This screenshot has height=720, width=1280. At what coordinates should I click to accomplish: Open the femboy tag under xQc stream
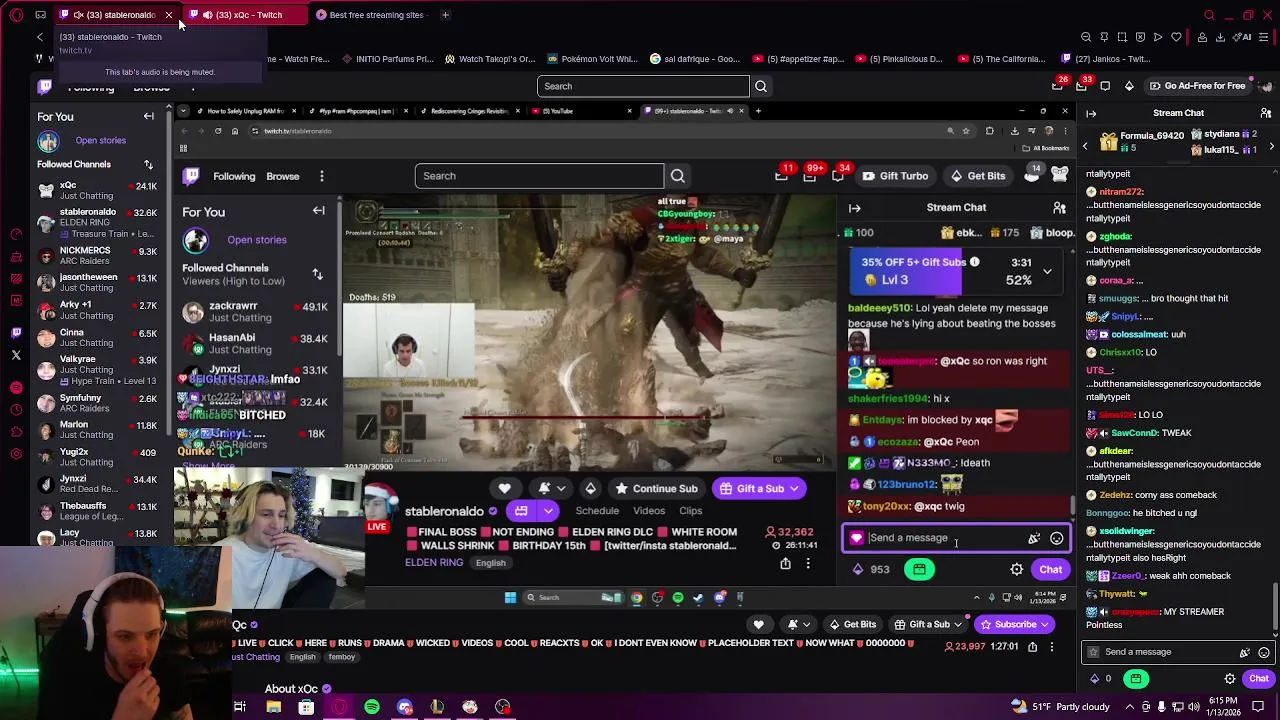click(x=342, y=657)
